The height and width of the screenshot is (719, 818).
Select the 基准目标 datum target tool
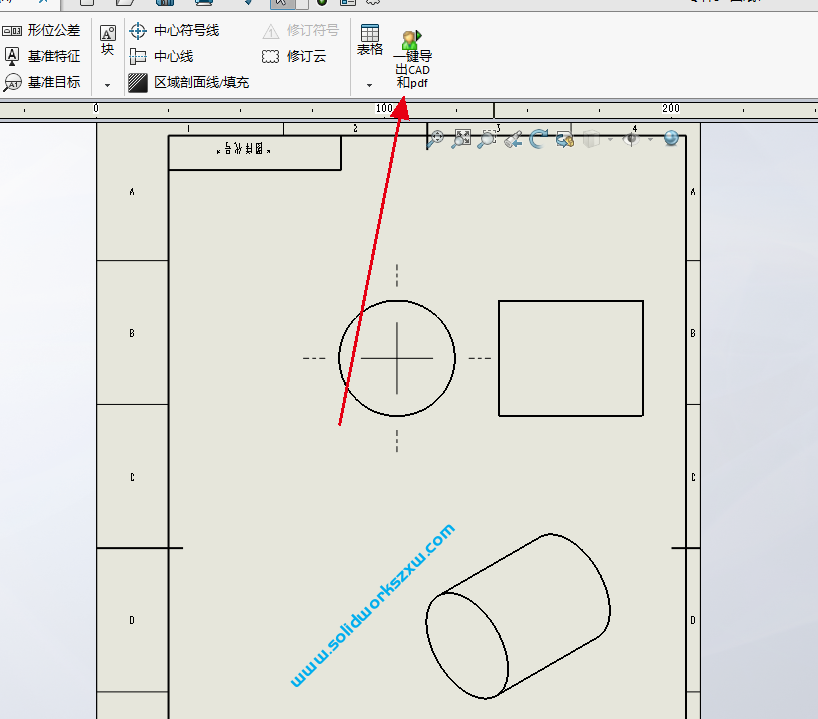[x=45, y=82]
